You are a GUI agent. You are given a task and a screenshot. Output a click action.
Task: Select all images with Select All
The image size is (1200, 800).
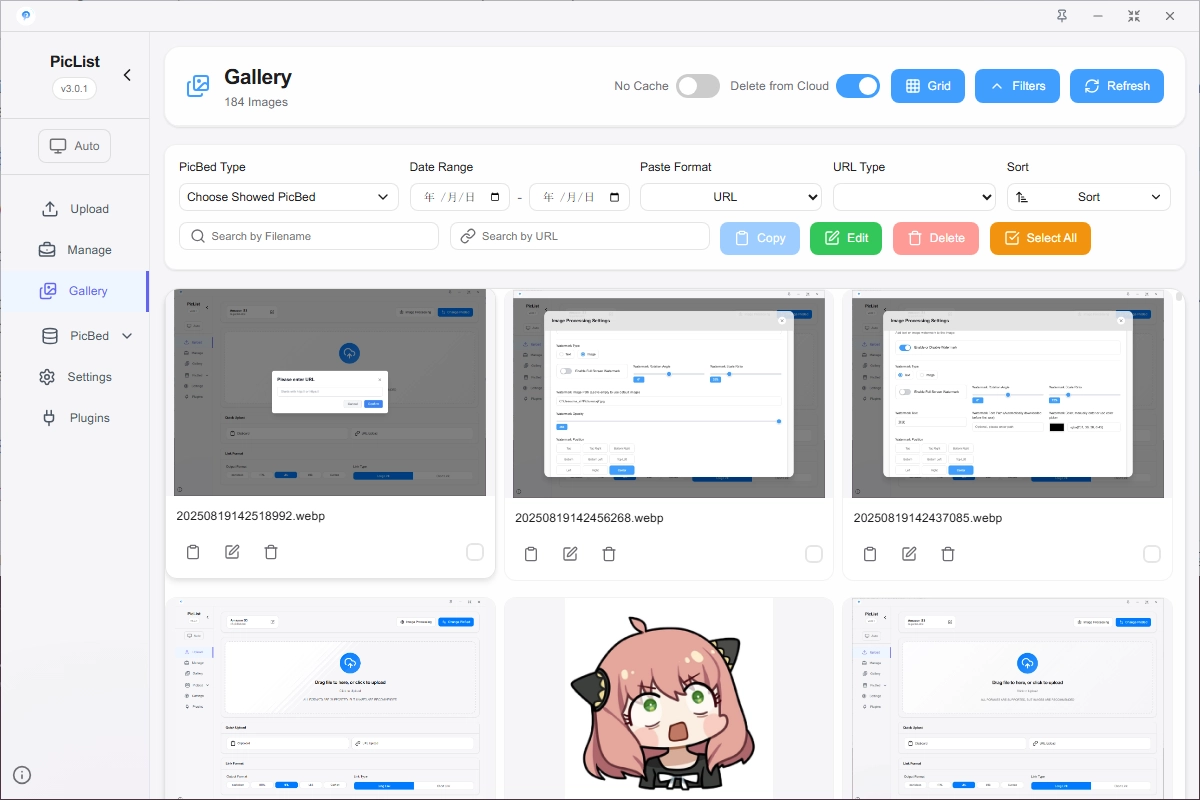(1040, 238)
